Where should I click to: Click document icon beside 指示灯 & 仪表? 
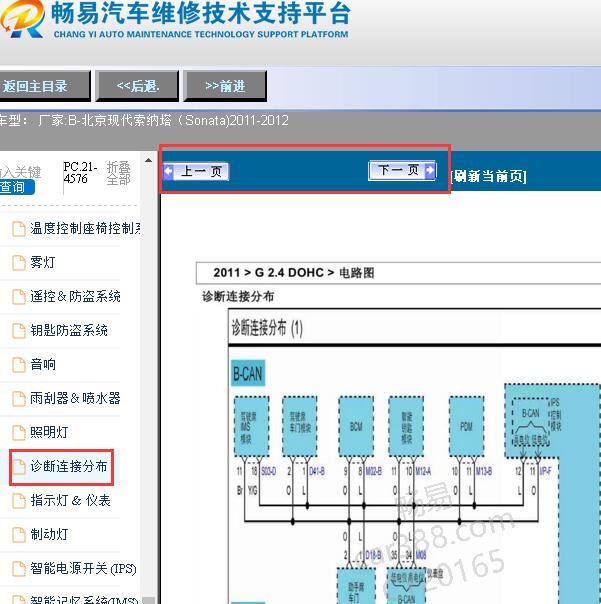pyautogui.click(x=18, y=501)
